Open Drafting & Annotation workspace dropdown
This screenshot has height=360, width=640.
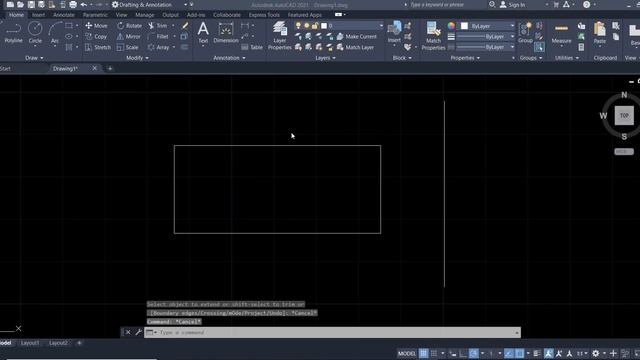coord(149,4)
